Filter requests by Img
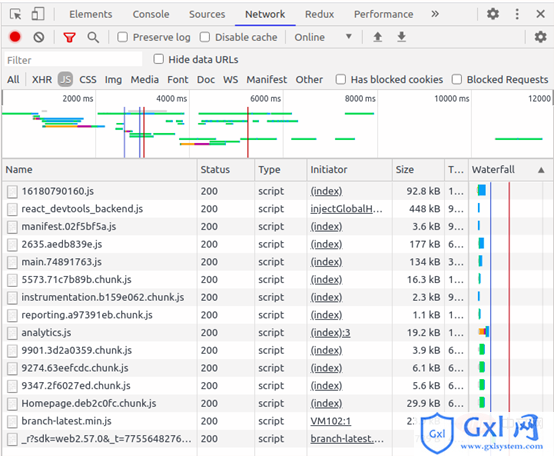Viewport: 554px width, 456px height. click(113, 79)
